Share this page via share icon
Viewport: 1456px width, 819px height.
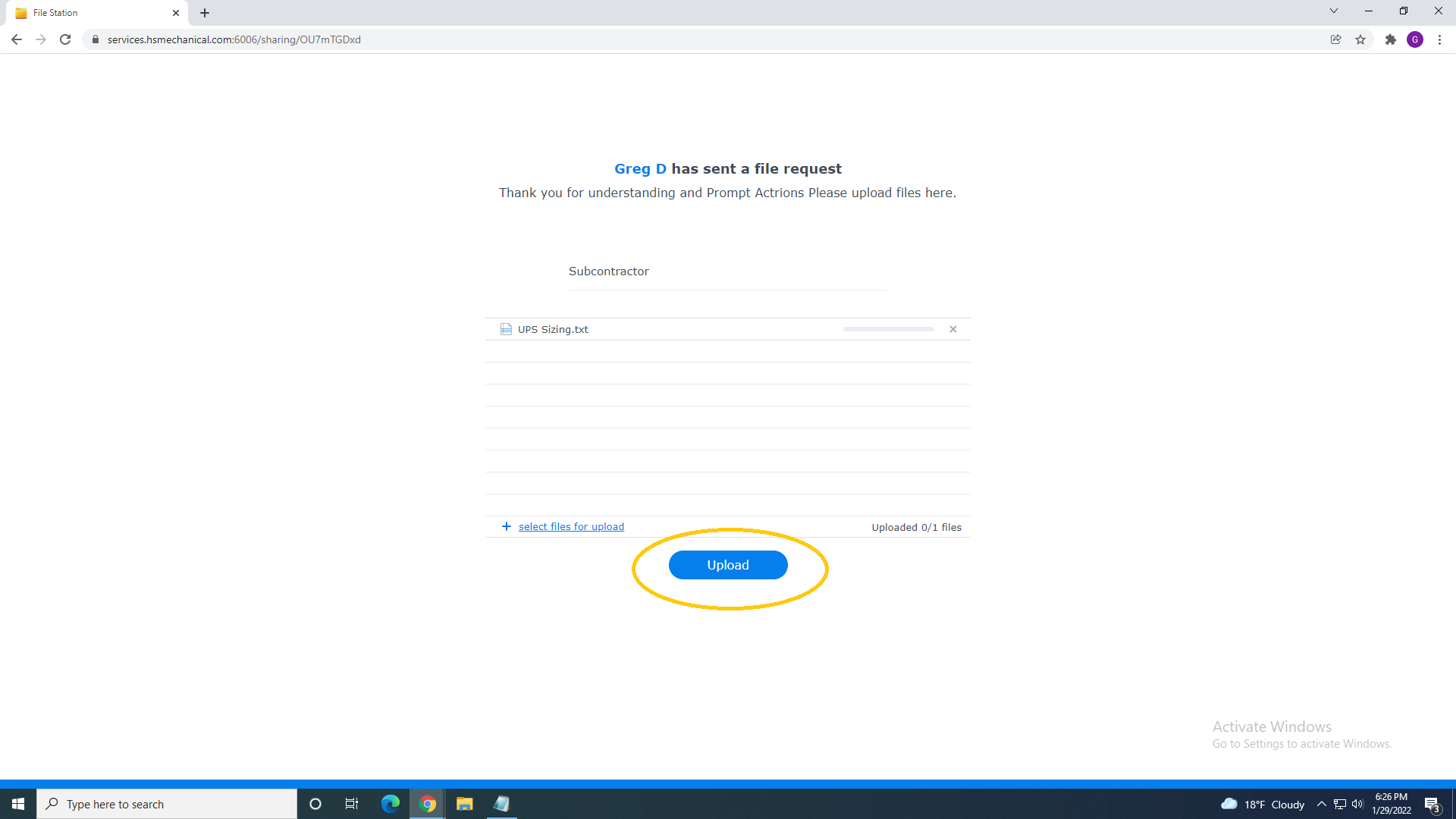tap(1335, 39)
